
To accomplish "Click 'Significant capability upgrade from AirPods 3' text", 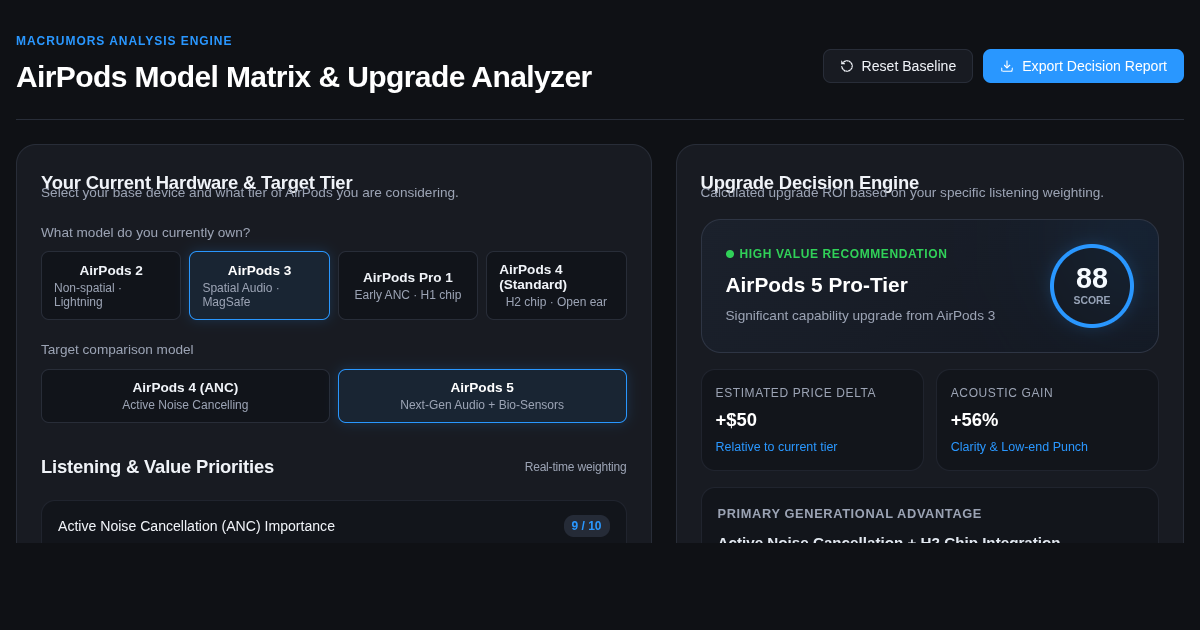I will [860, 316].
